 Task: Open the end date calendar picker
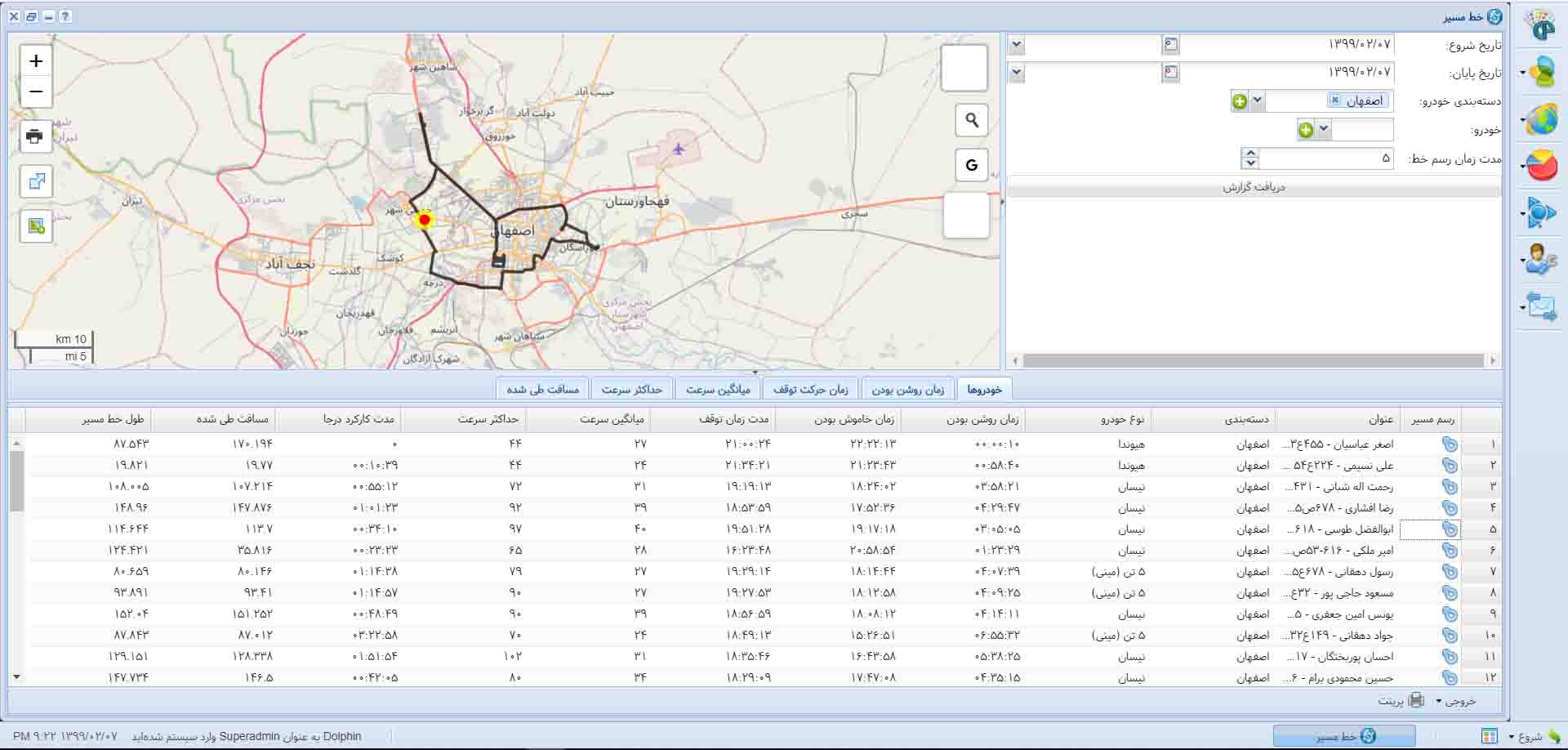pyautogui.click(x=1171, y=72)
